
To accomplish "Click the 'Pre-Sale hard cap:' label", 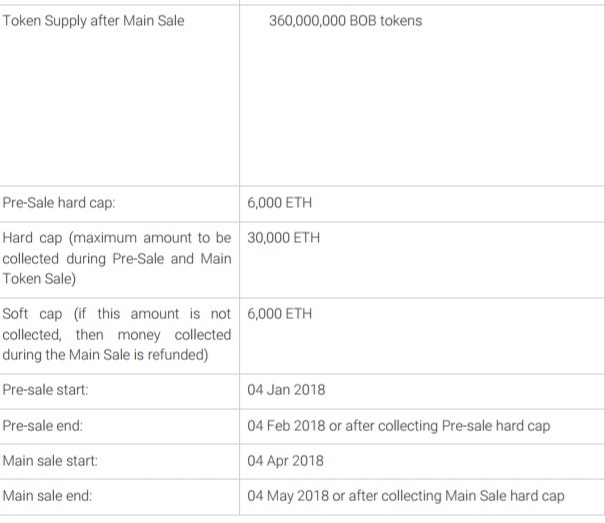I will (x=59, y=203).
